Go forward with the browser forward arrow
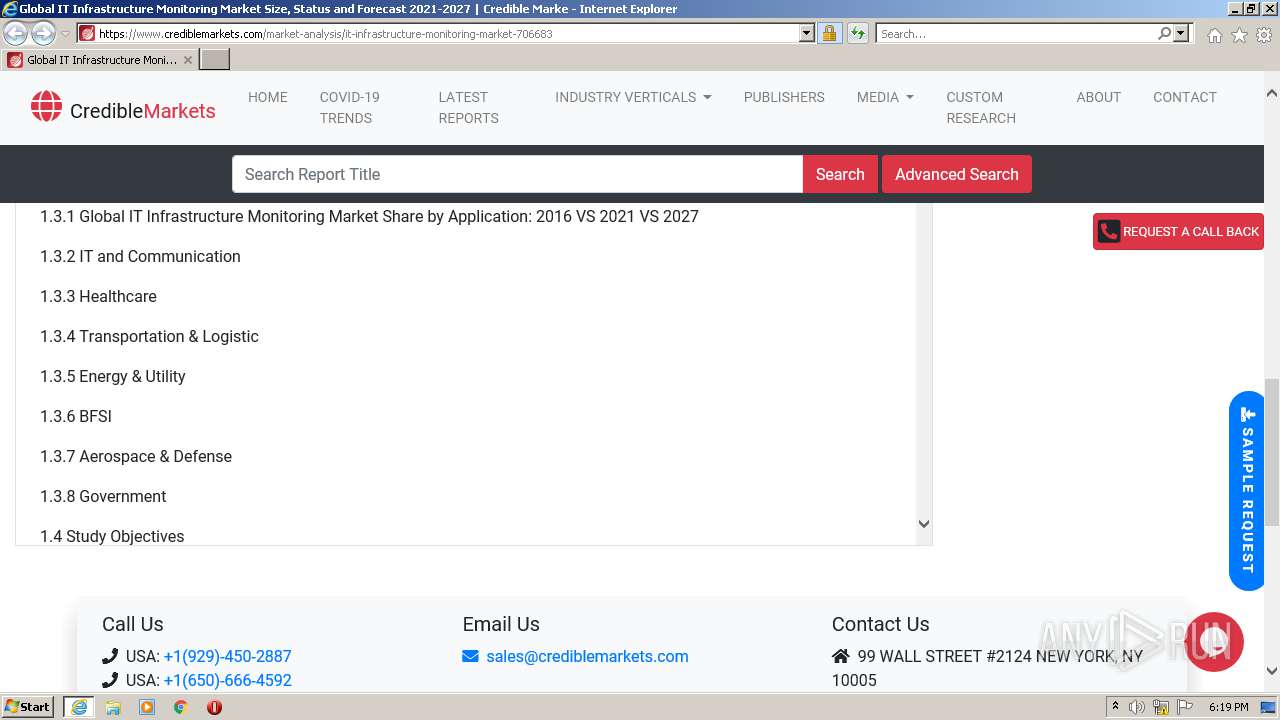 point(43,34)
